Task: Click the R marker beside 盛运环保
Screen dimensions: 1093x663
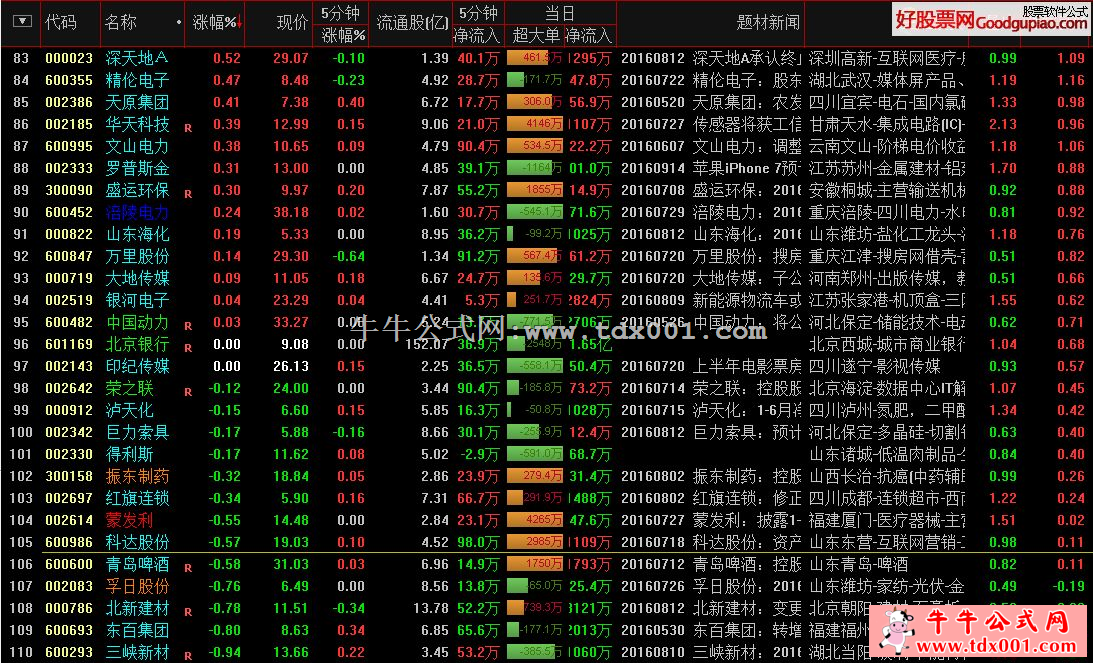Action: click(x=188, y=194)
